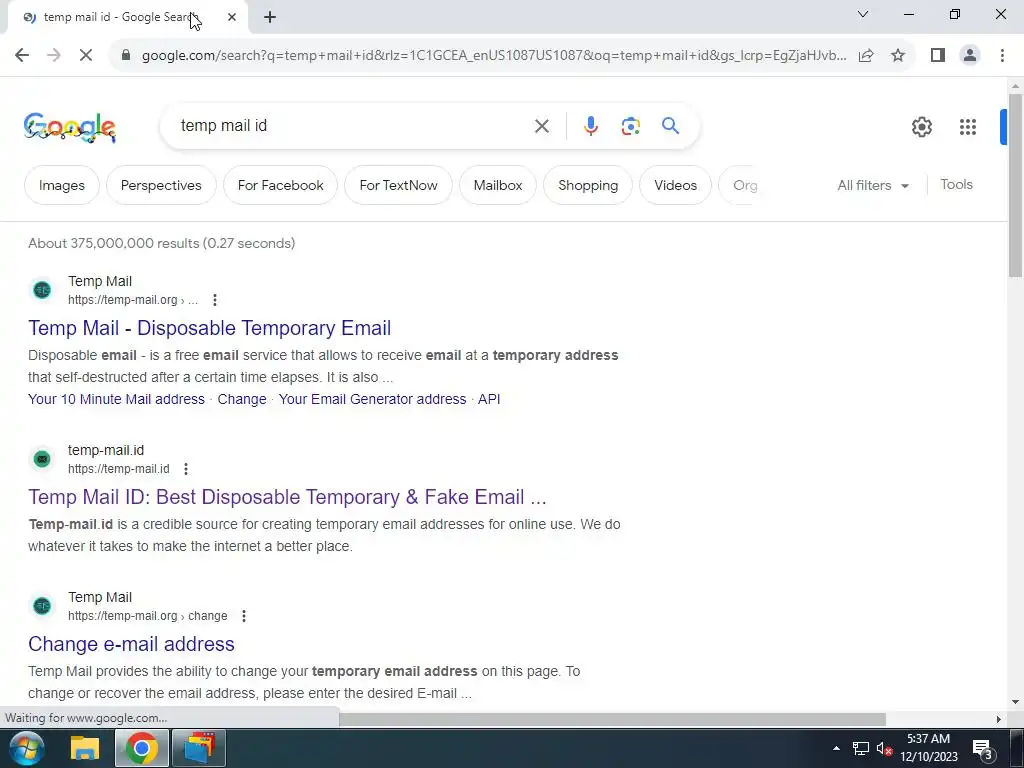Open more options for temp-mail.org result
This screenshot has height=768, width=1024.
(215, 300)
